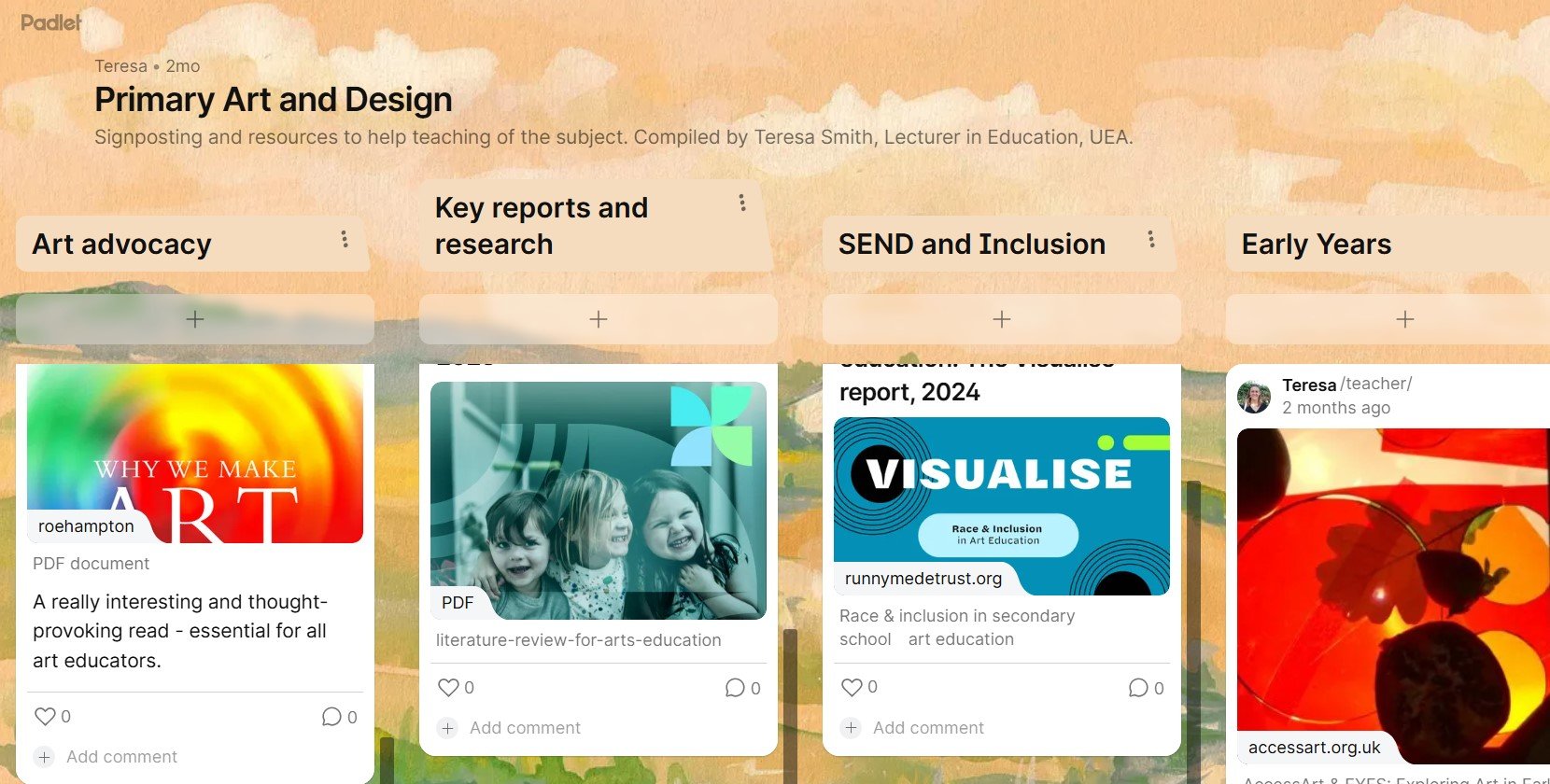
Task: Open the roehampton source label
Action: [x=86, y=526]
